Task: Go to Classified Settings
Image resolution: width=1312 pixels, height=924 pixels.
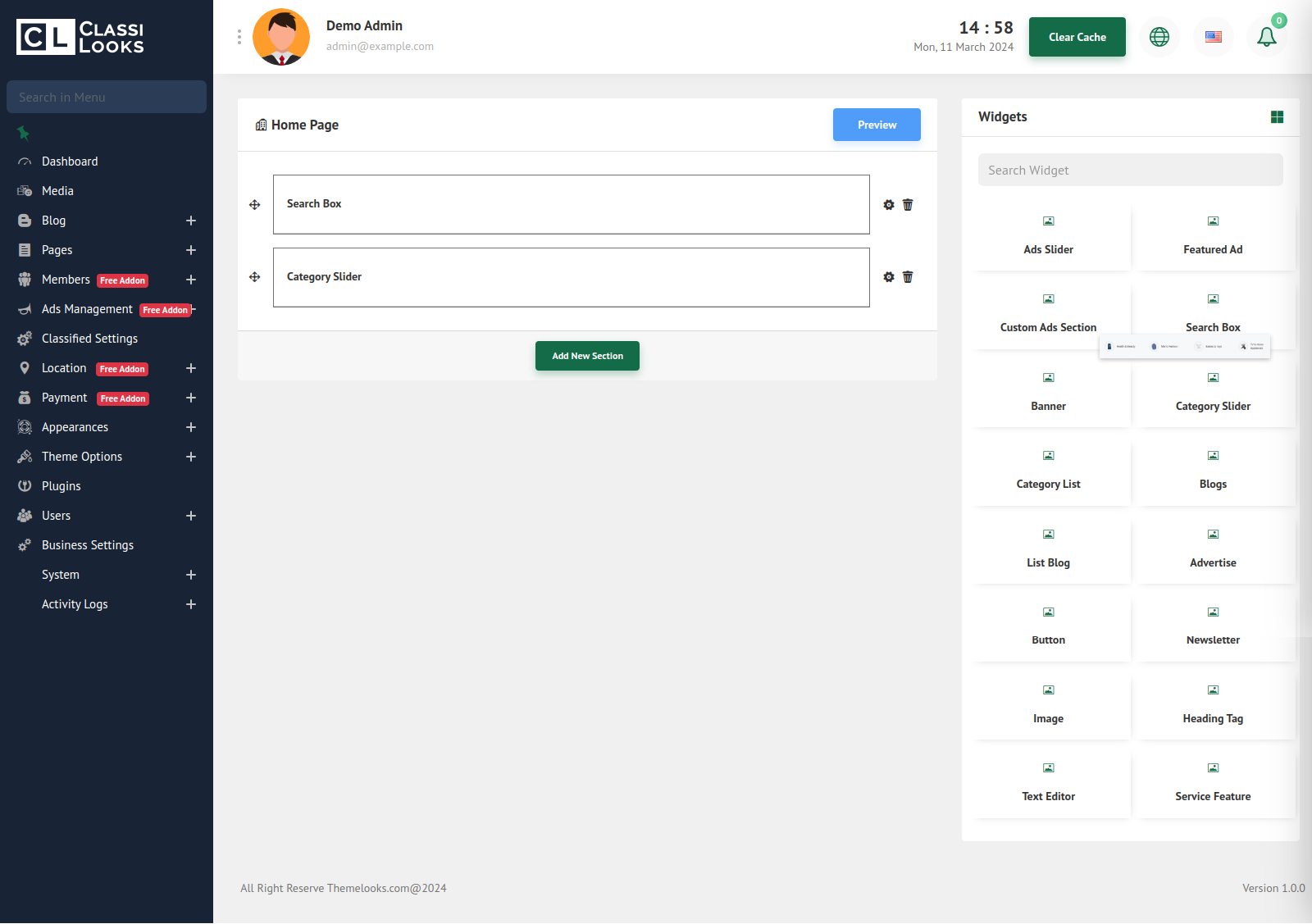Action: point(89,339)
